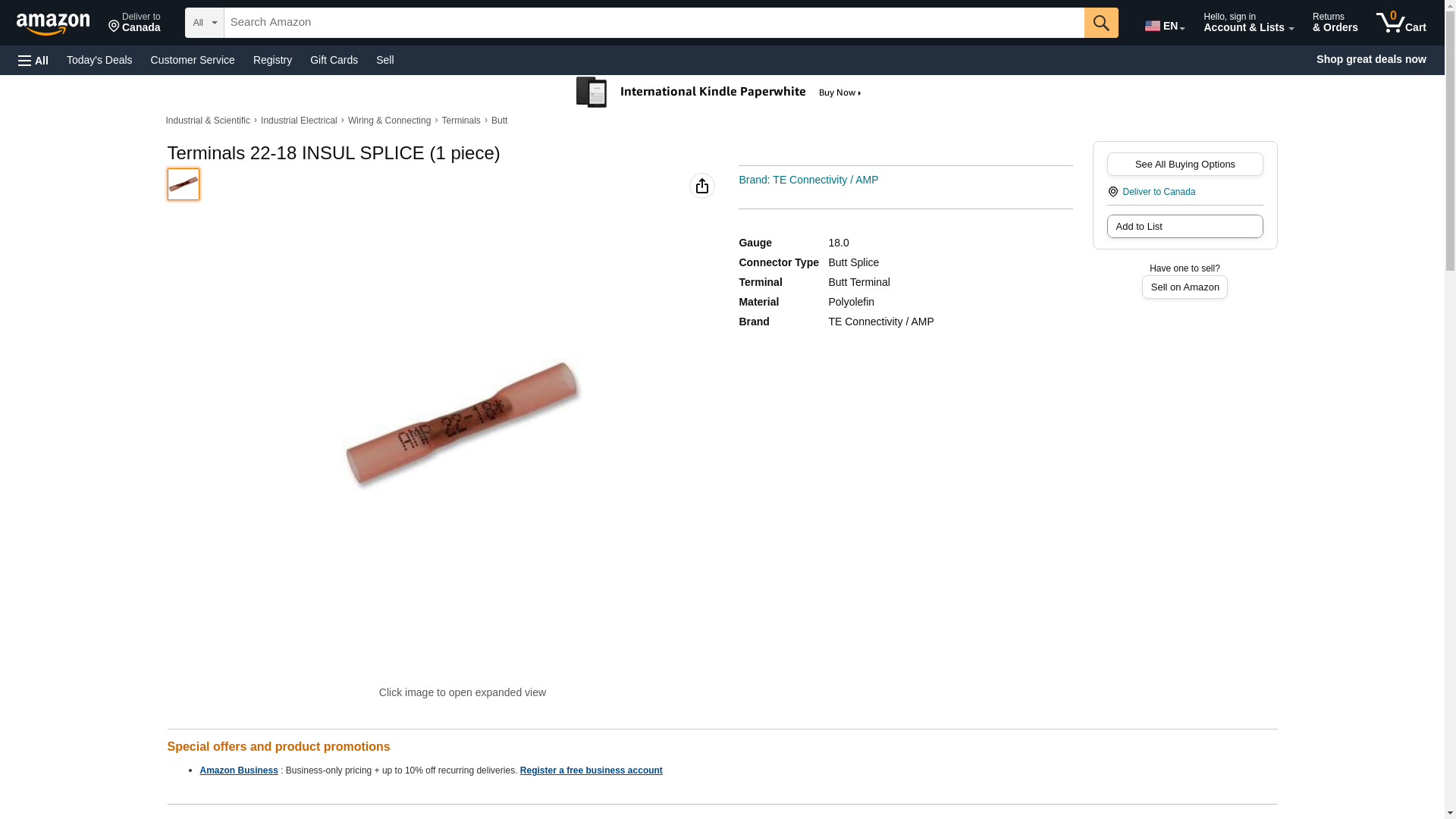Go to Customer Service nav item
The image size is (1456, 819).
[193, 60]
